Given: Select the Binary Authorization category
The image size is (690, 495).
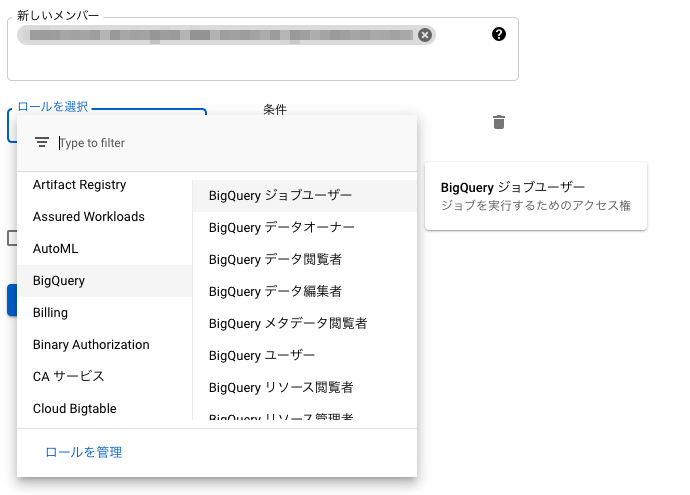Looking at the screenshot, I should coord(105,345).
